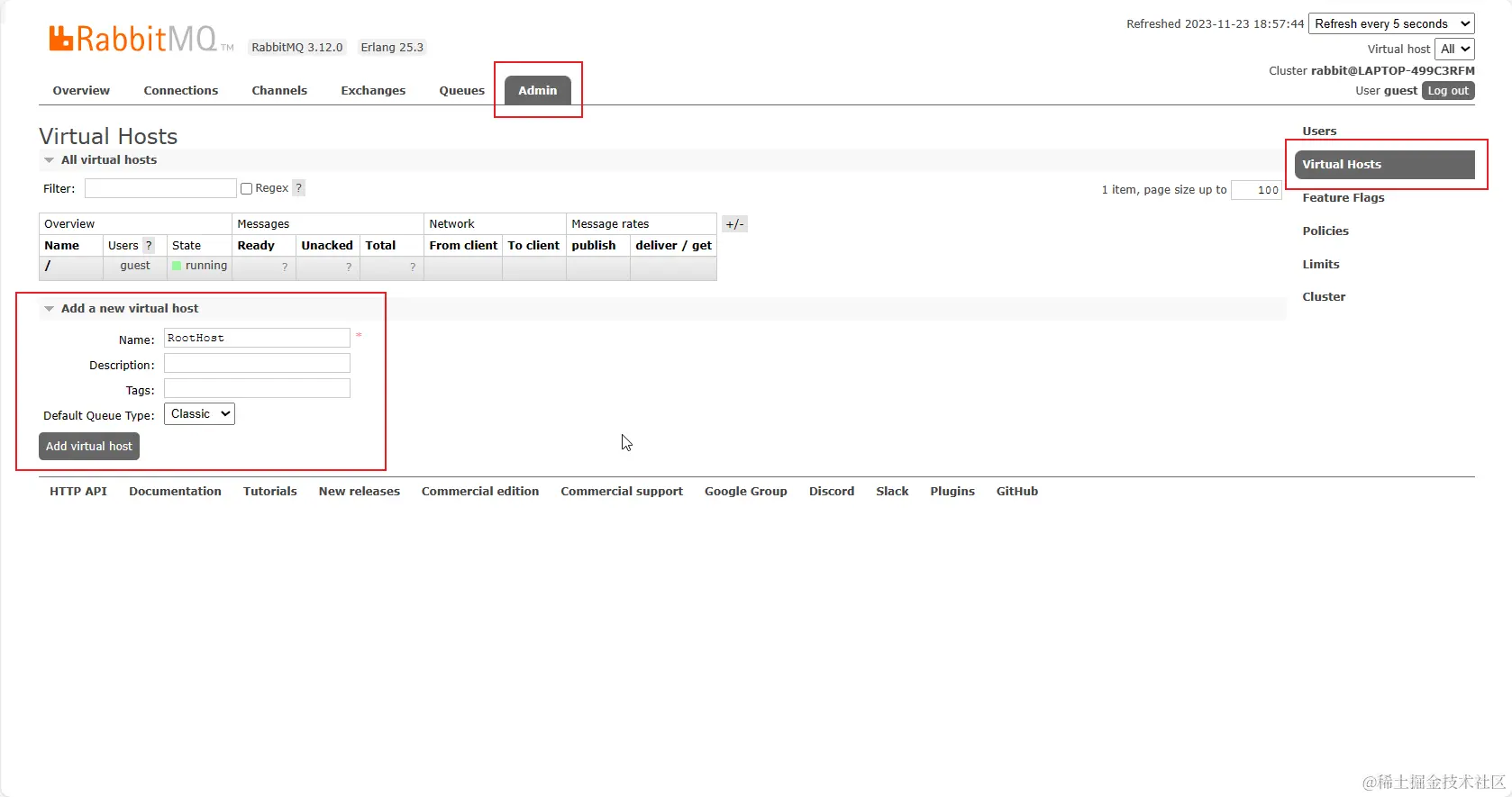Sort by the From client column header
Image resolution: width=1512 pixels, height=797 pixels.
[x=463, y=245]
